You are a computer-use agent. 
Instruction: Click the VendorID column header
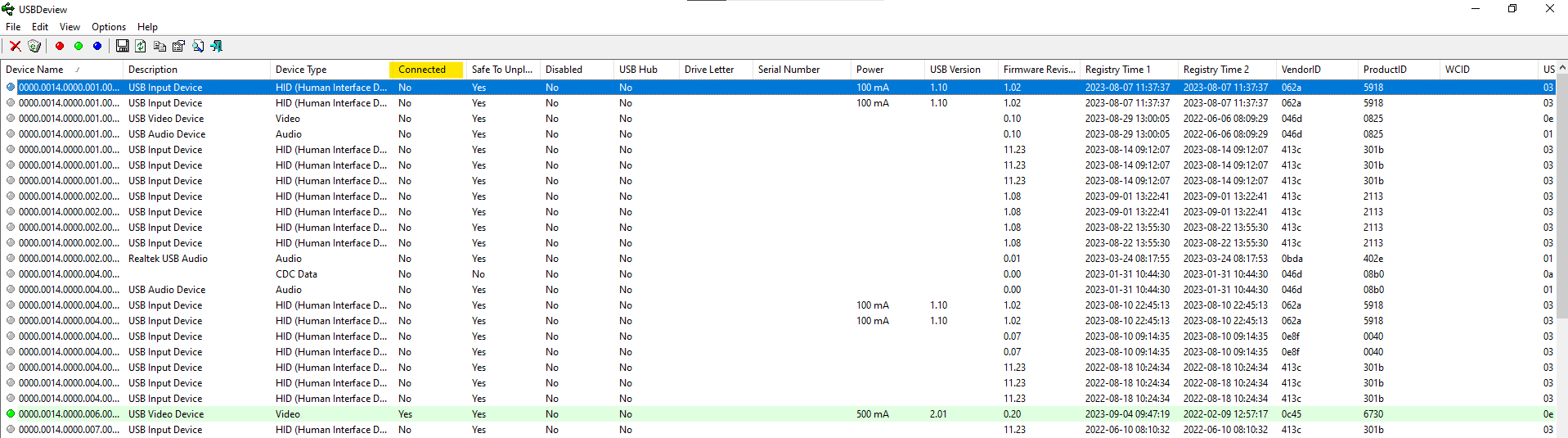[1301, 70]
